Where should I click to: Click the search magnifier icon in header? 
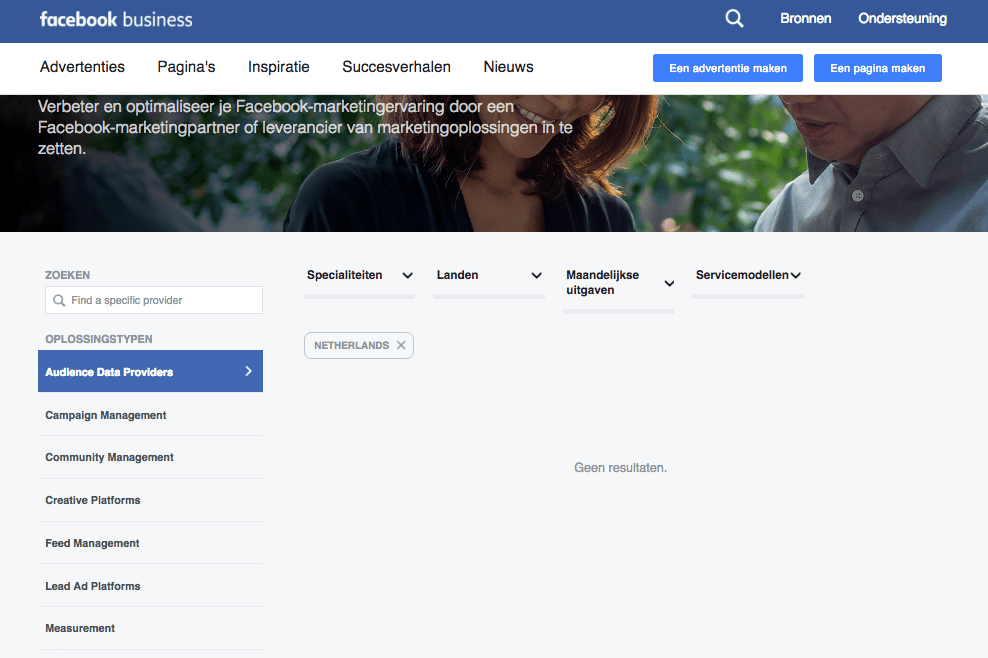click(x=734, y=19)
